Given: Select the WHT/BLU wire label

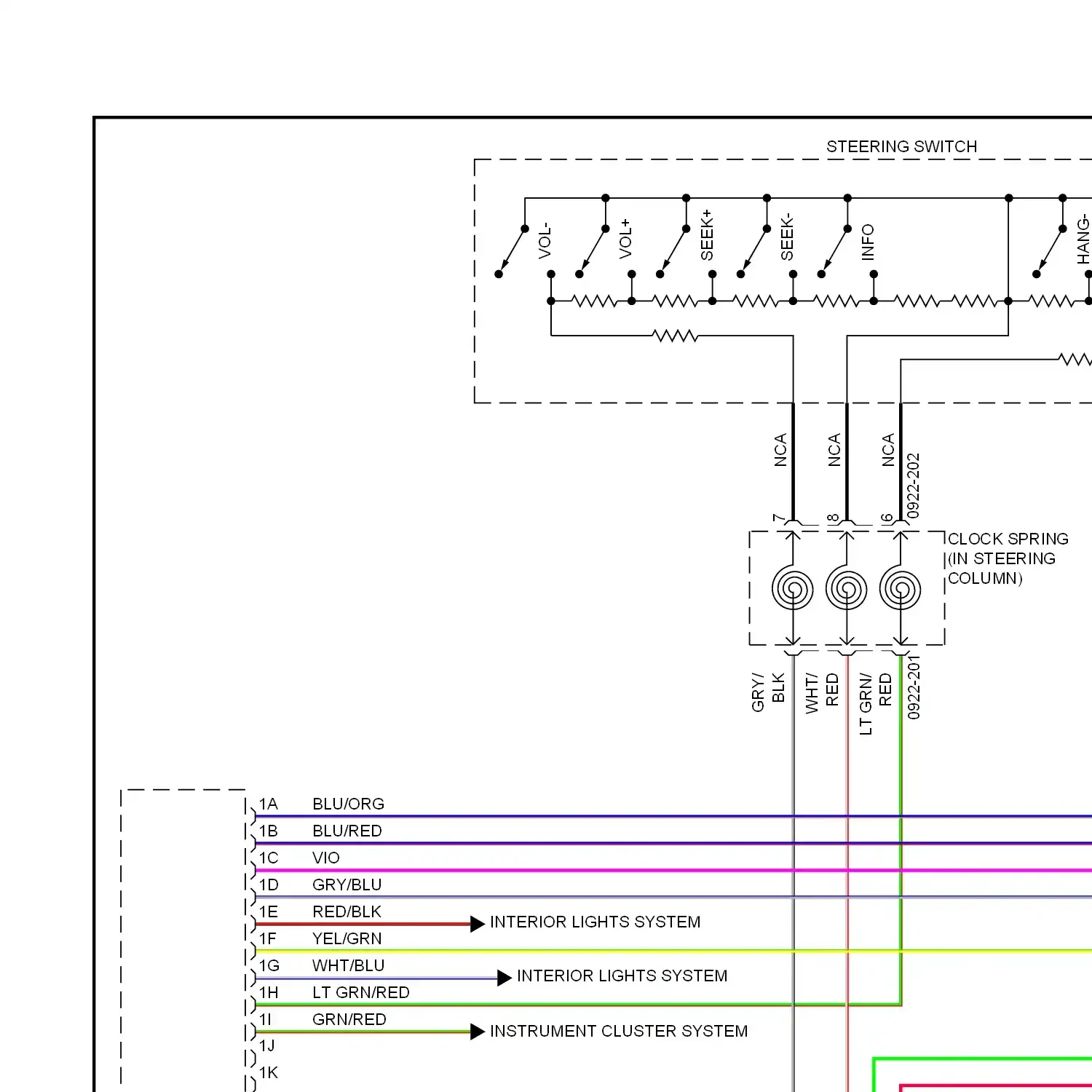Looking at the screenshot, I should (x=349, y=965).
